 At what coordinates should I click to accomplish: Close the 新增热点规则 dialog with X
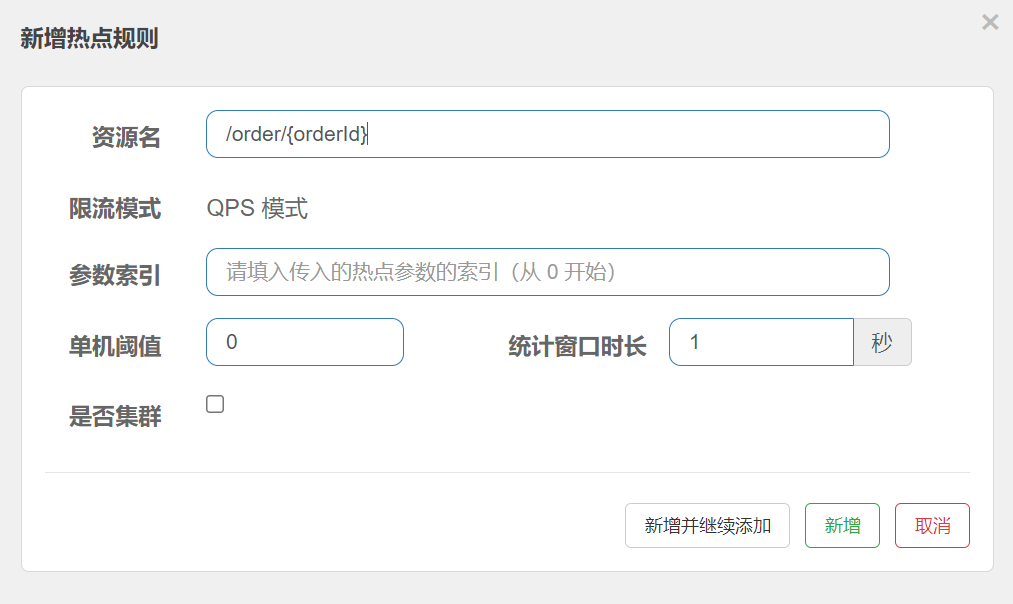(x=990, y=23)
